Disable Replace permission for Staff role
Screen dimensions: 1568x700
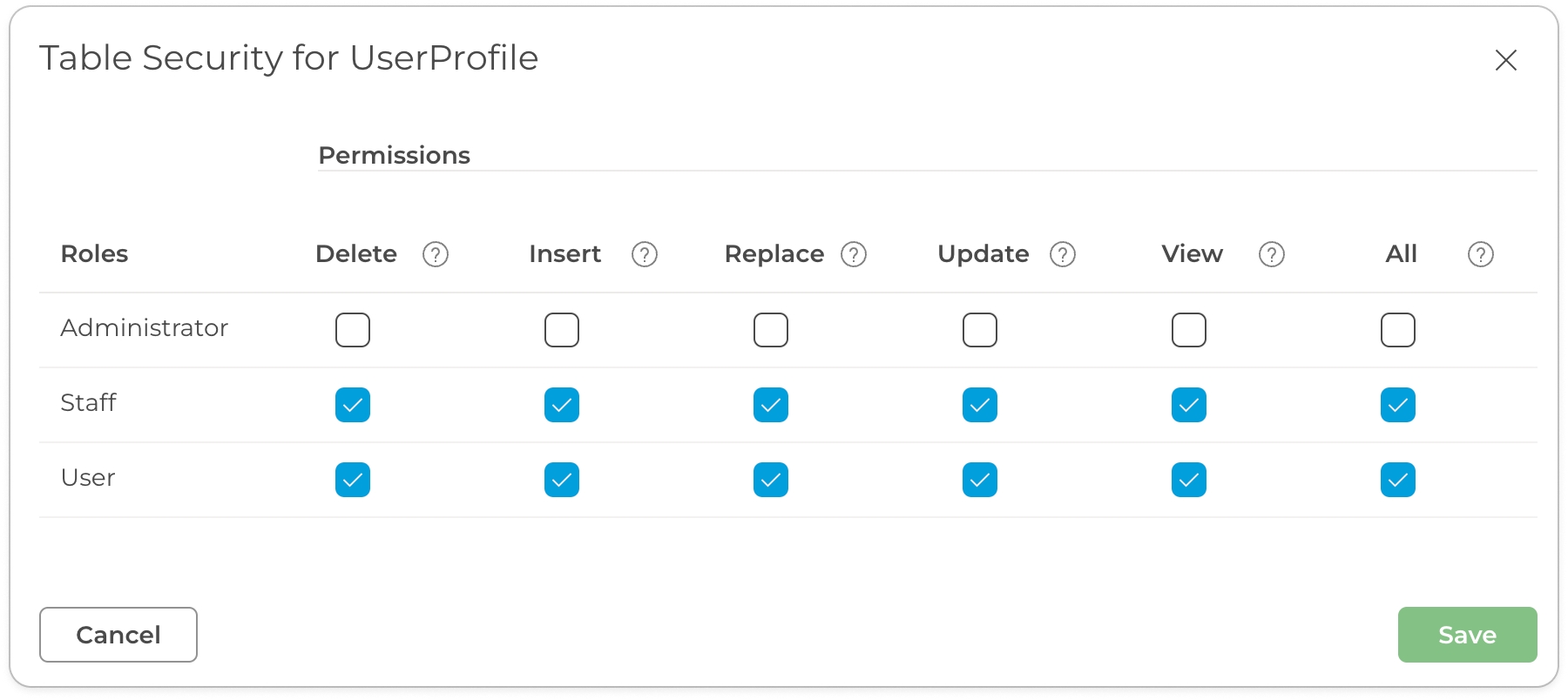[771, 405]
